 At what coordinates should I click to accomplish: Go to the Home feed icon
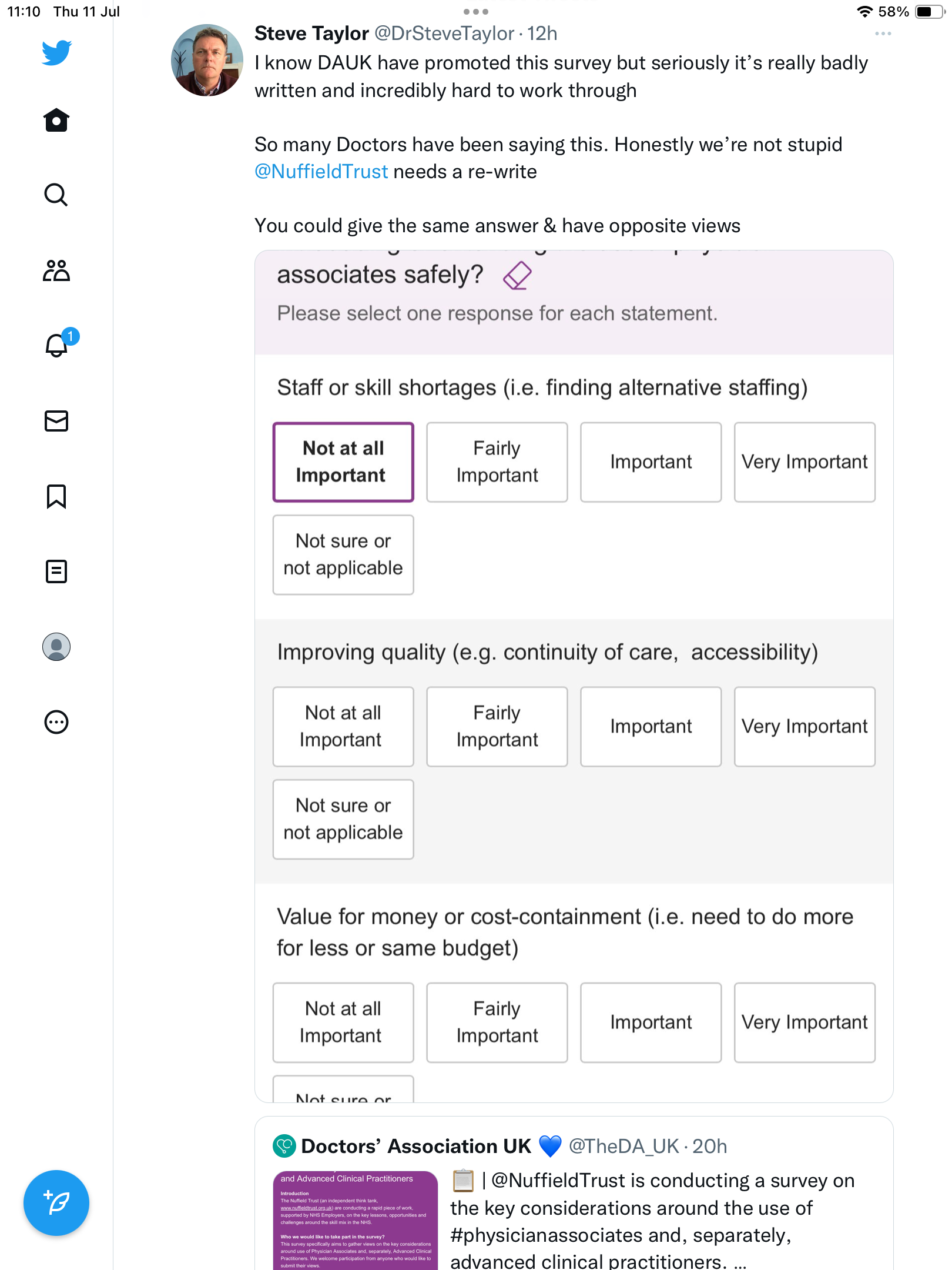[56, 121]
